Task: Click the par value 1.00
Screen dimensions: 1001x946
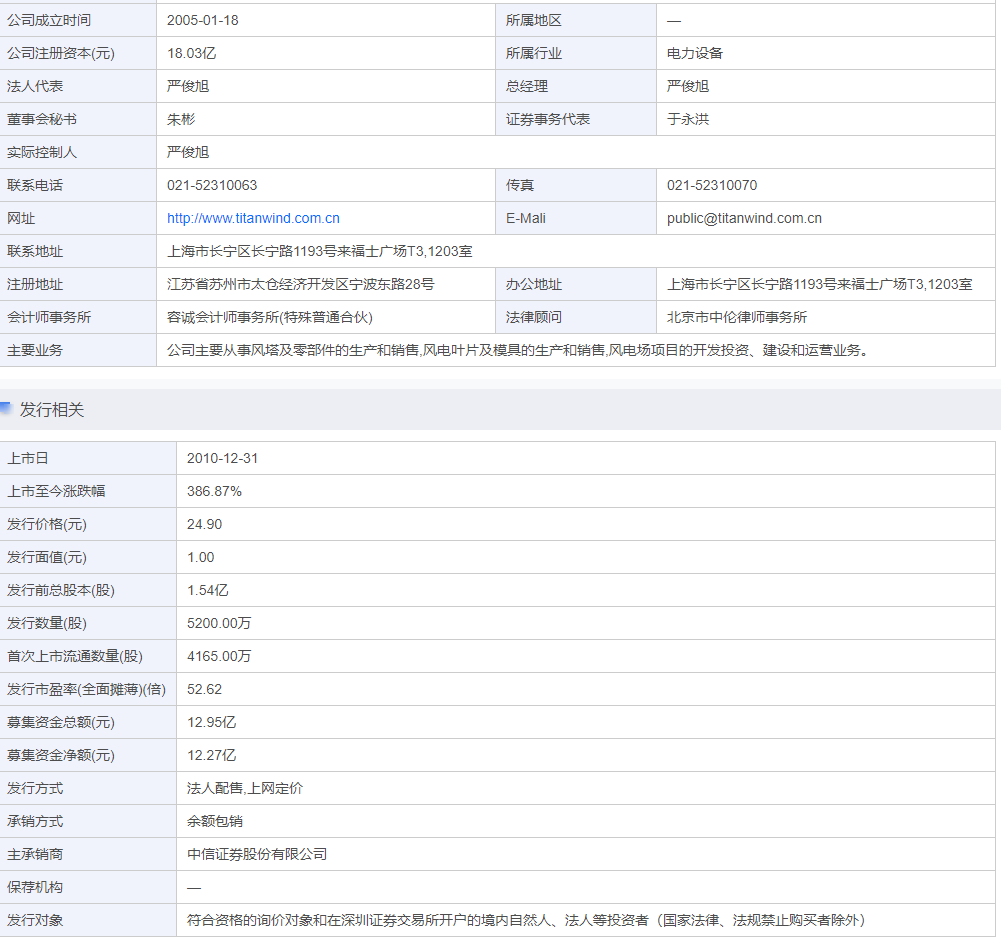Action: (200, 557)
